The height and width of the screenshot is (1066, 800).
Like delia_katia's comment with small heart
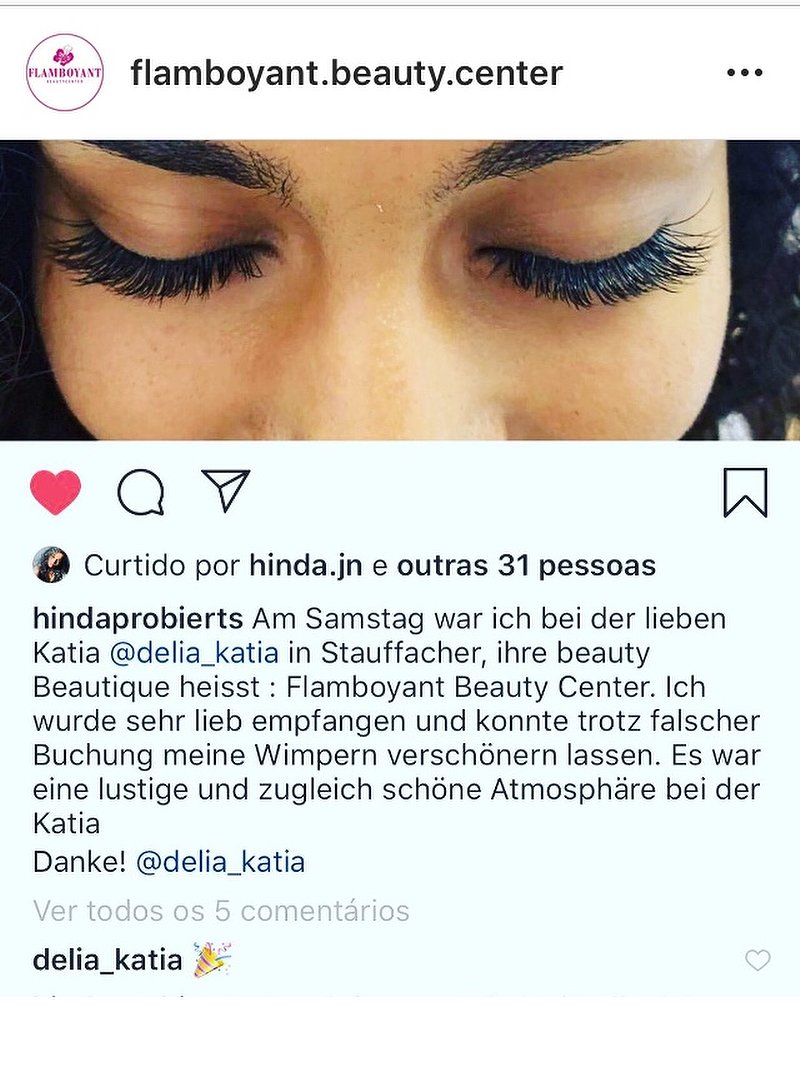coord(758,960)
